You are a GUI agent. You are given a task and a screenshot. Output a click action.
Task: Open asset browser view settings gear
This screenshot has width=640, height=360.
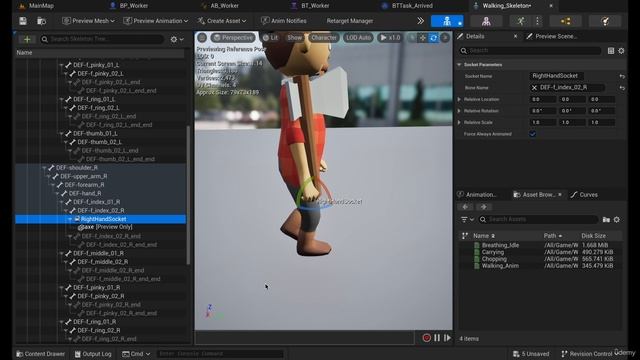[617, 220]
